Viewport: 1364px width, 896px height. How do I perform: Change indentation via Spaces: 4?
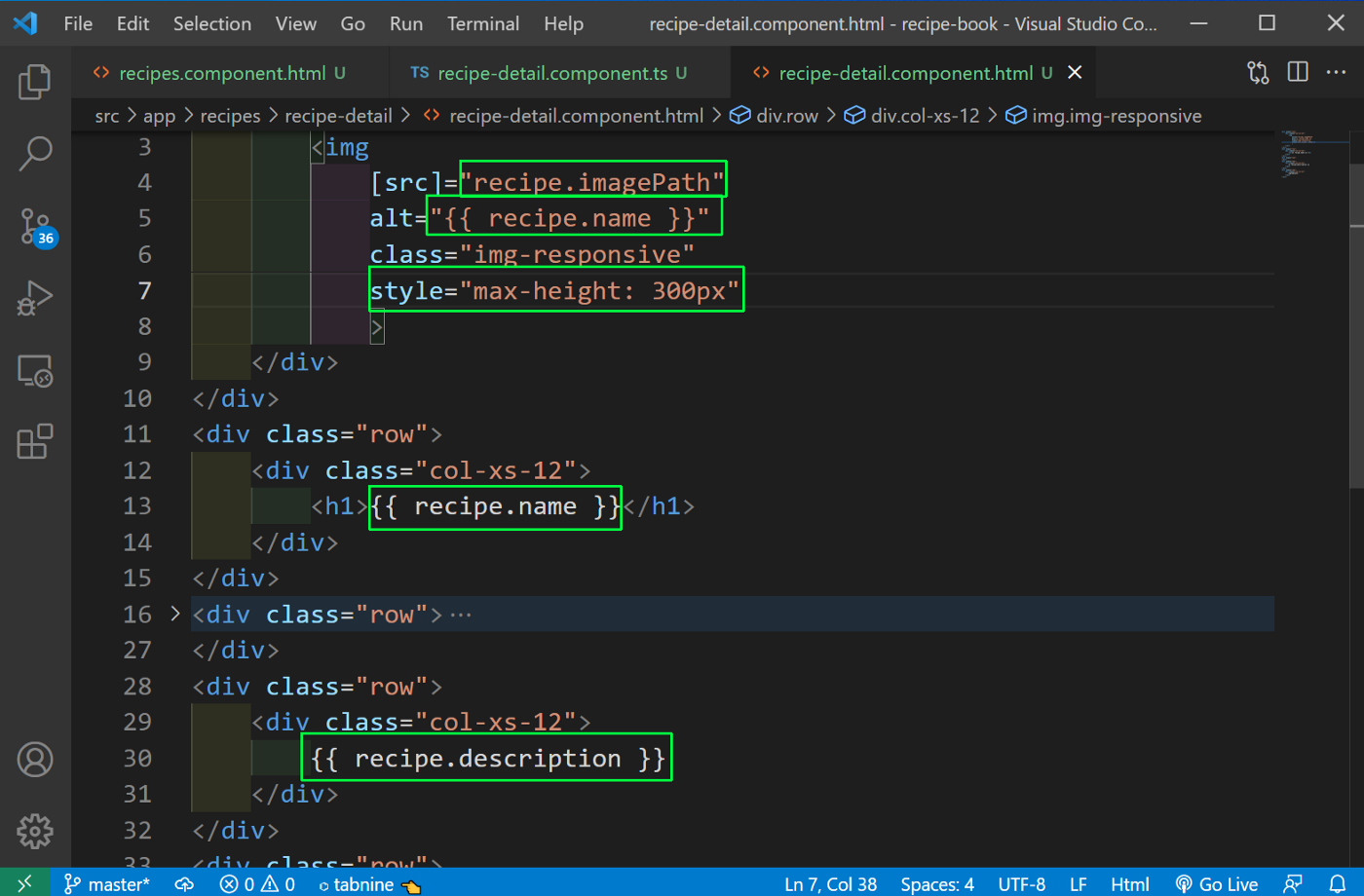tap(937, 884)
